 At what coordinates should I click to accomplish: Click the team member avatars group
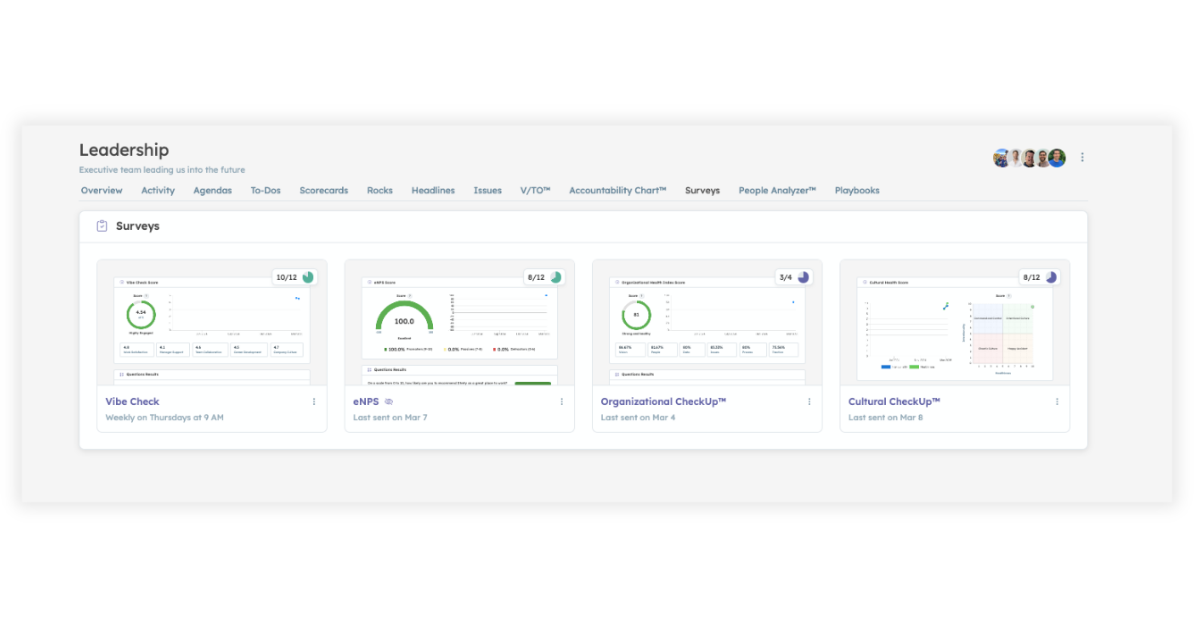(1029, 158)
